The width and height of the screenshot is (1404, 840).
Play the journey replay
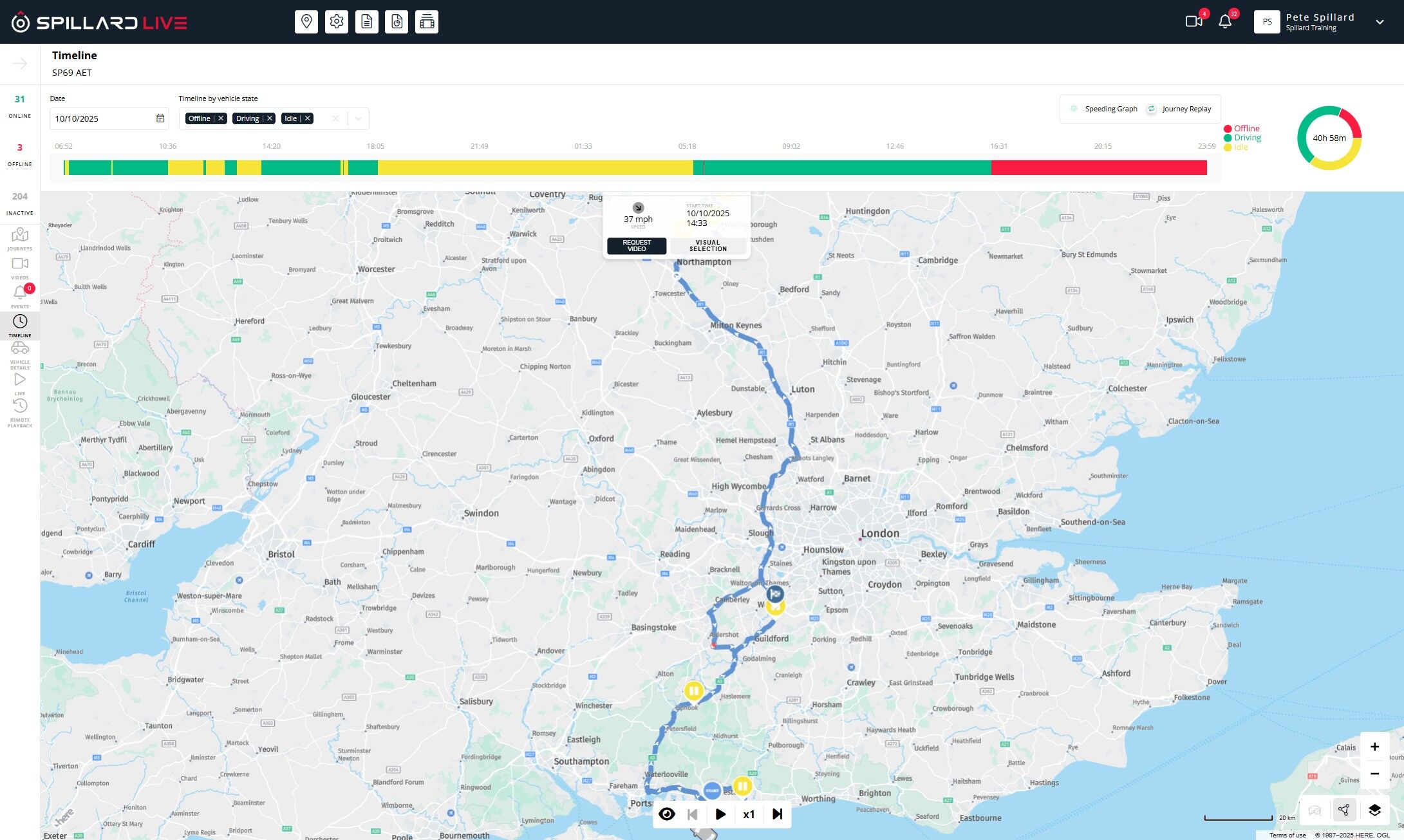(720, 814)
